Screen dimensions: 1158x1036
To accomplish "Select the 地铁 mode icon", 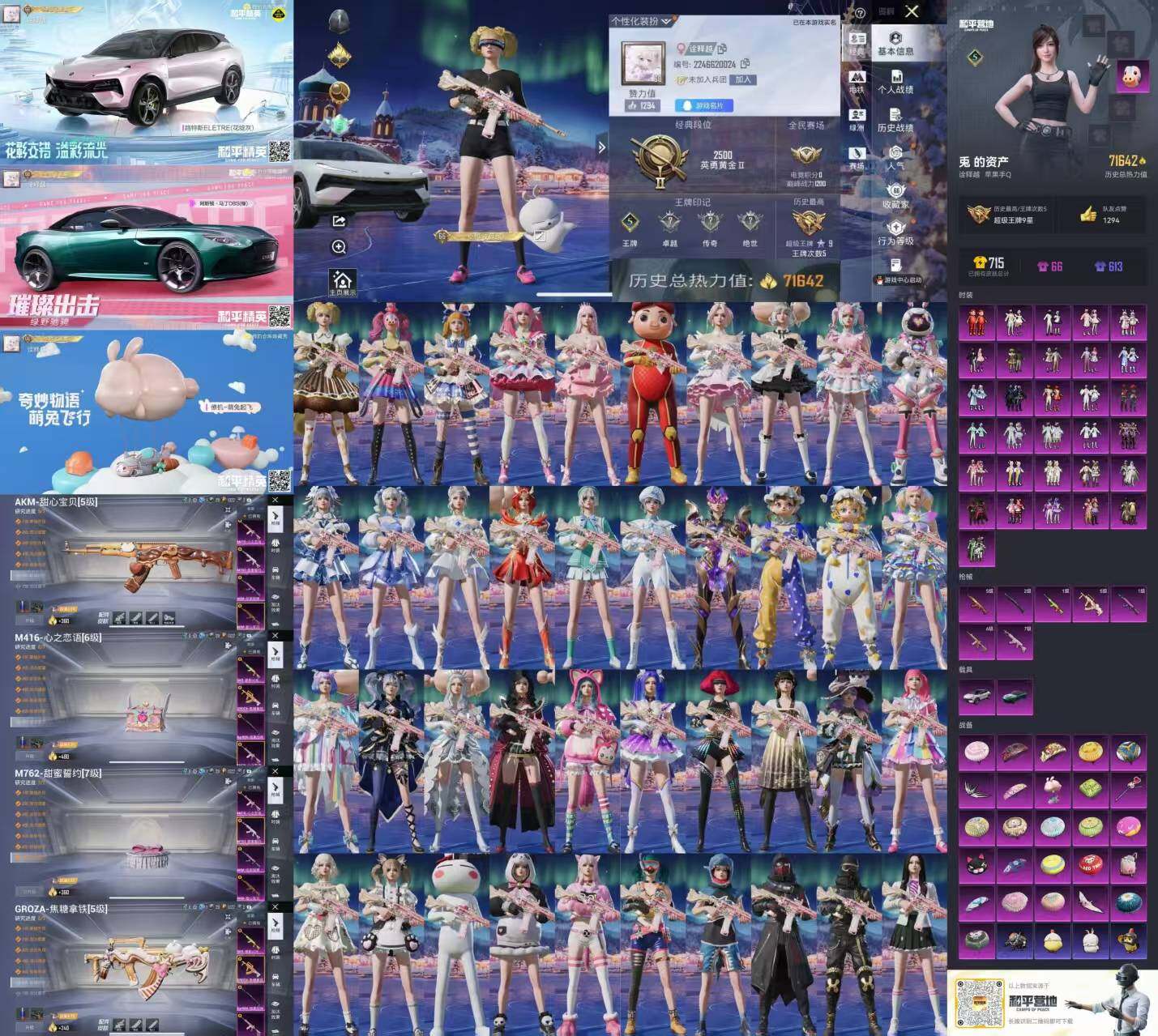I will [857, 83].
